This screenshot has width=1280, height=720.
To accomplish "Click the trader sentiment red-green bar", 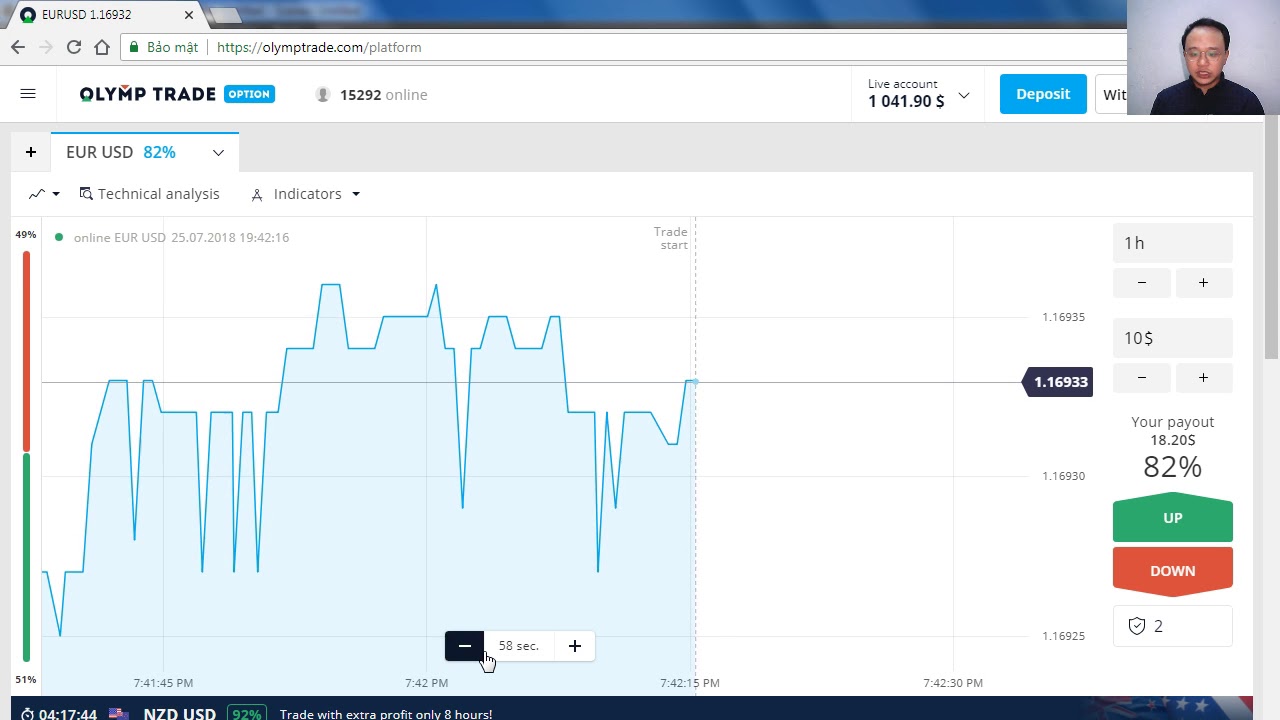I will point(26,456).
